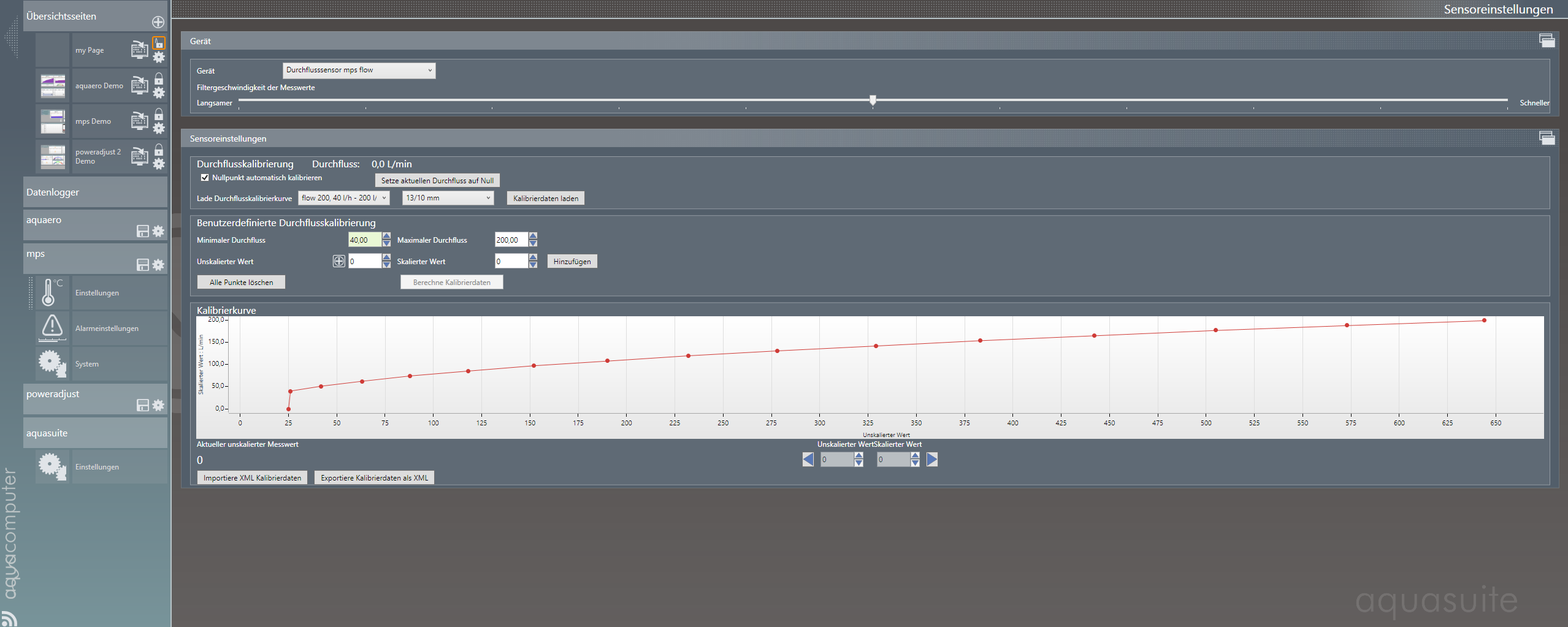
Task: Select the aquaero section header
Action: coord(95,225)
